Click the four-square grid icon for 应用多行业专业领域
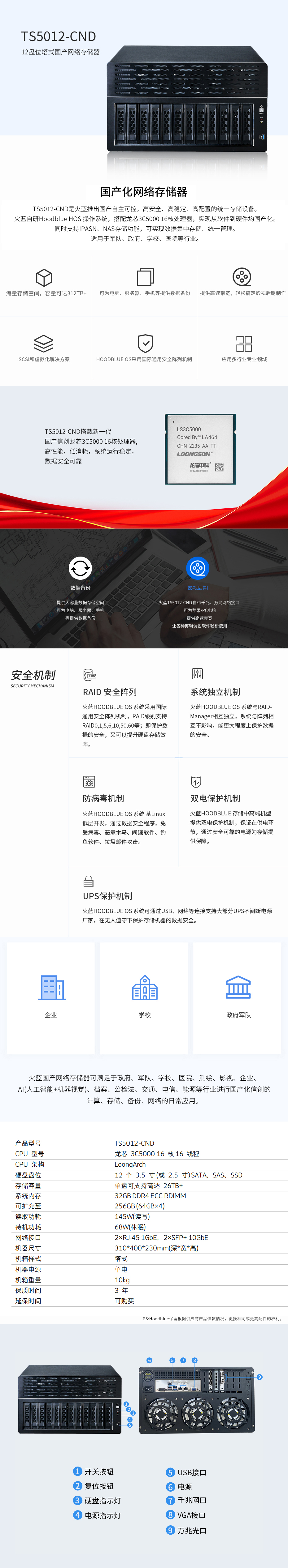 click(244, 344)
